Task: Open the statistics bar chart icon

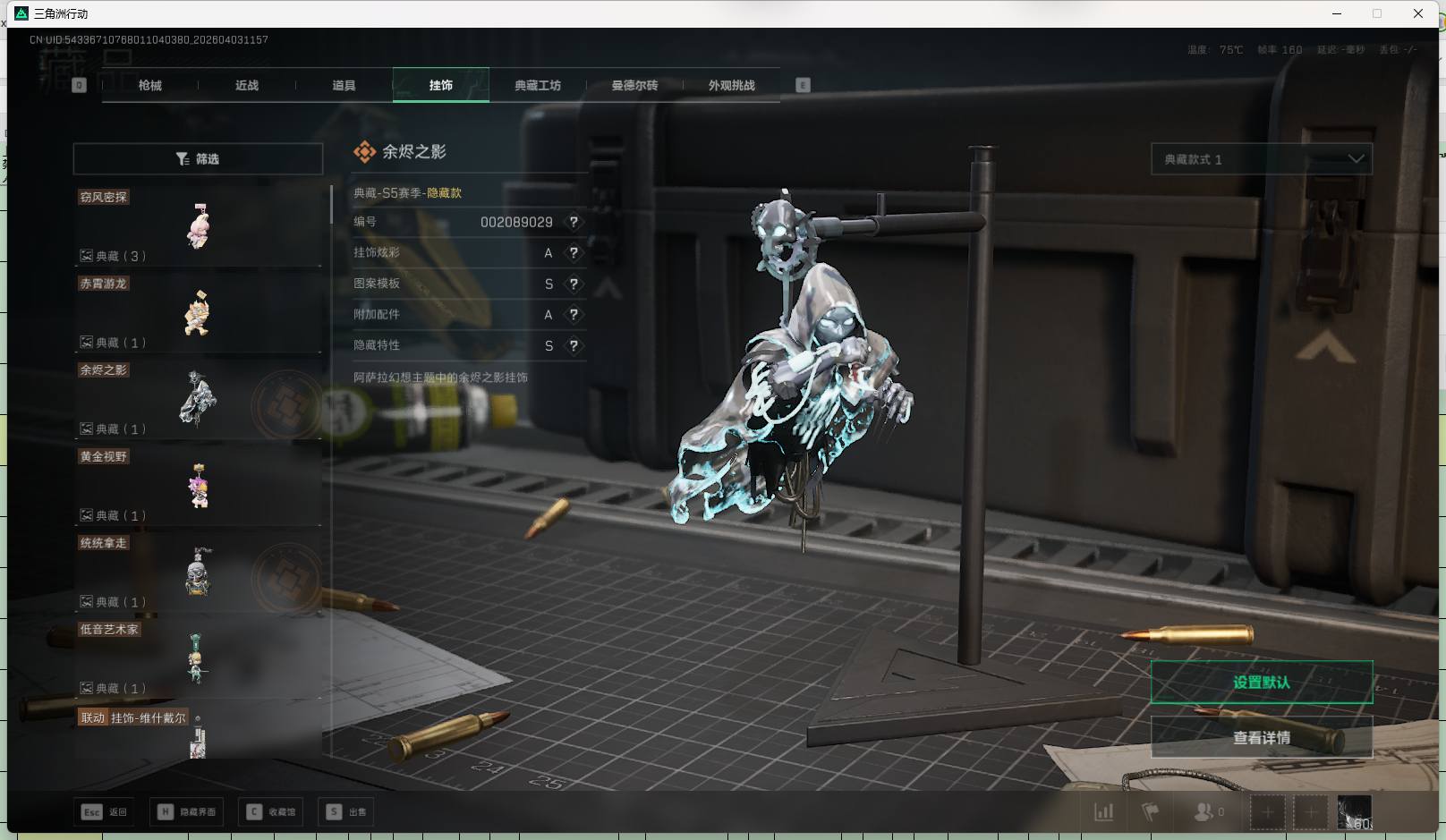Action: click(1104, 812)
